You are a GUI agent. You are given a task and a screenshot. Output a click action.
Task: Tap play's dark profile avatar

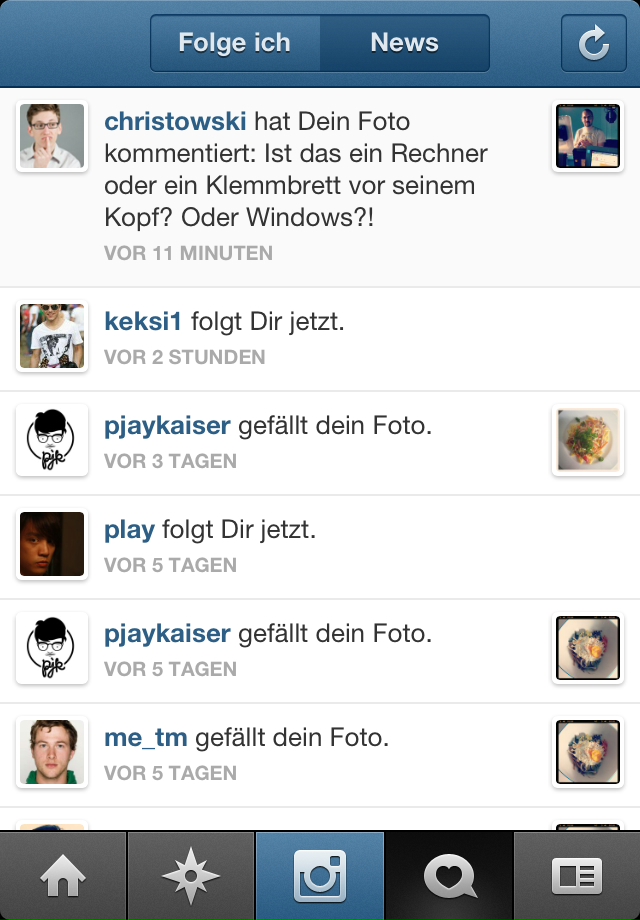point(52,544)
